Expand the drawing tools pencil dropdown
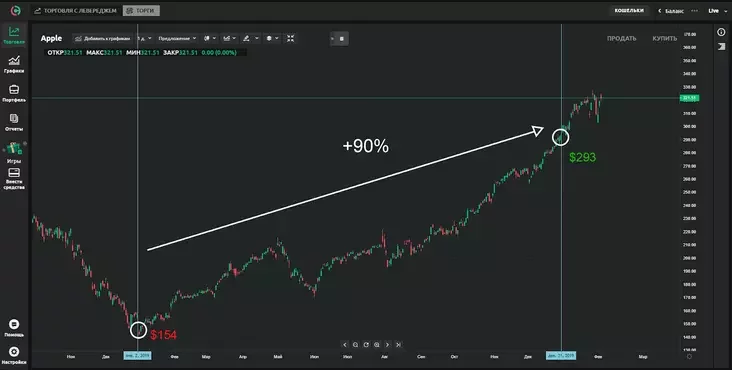The image size is (732, 370). (251, 38)
